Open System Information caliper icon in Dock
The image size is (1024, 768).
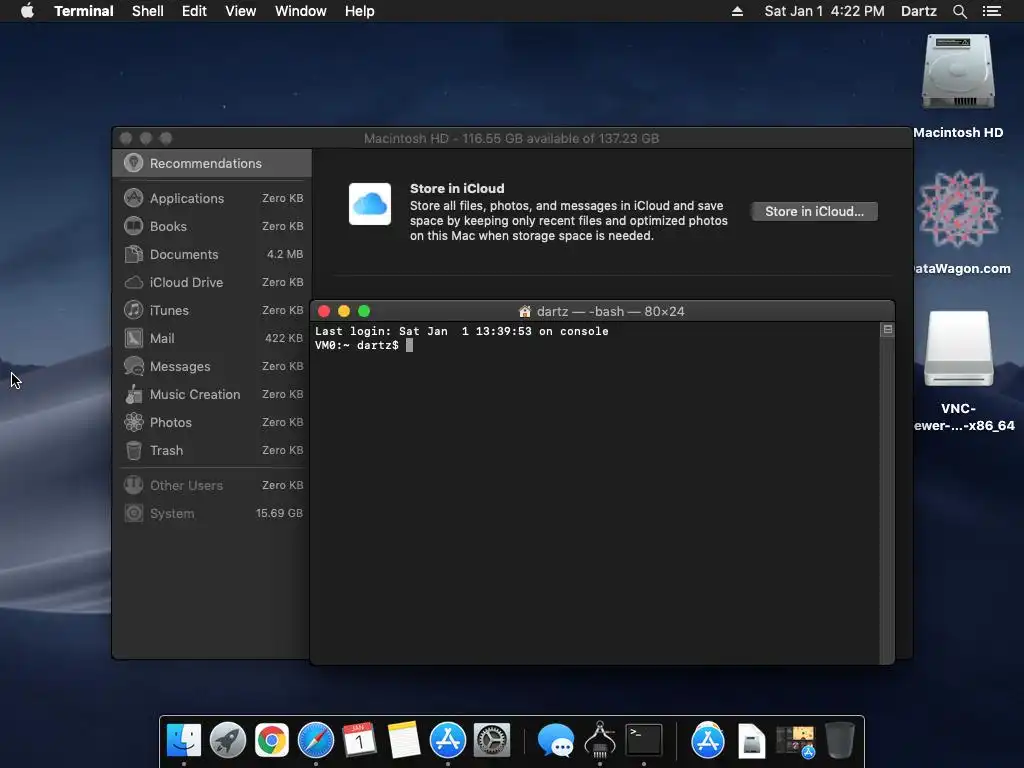(600, 740)
